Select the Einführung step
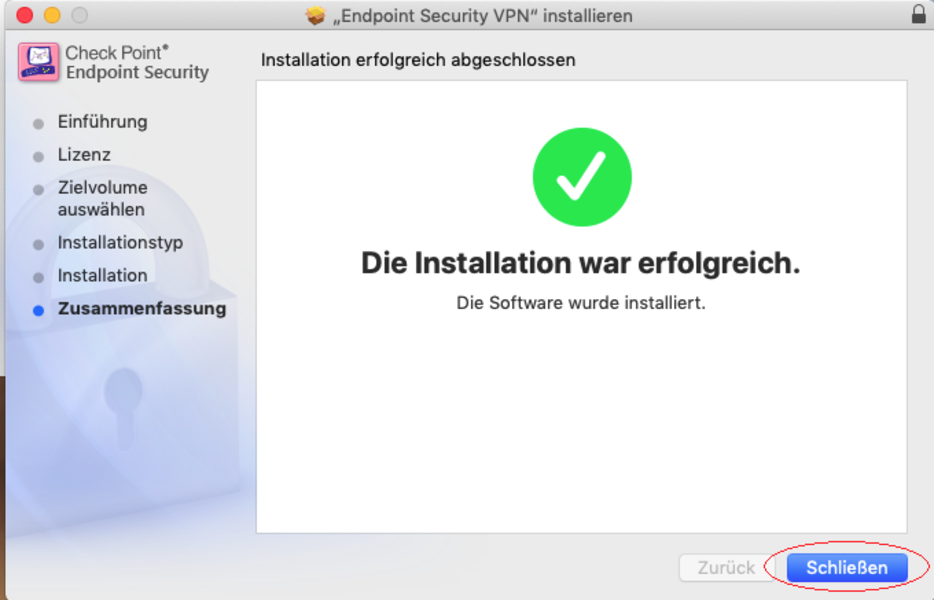Screen dimensions: 934x600 [102, 122]
